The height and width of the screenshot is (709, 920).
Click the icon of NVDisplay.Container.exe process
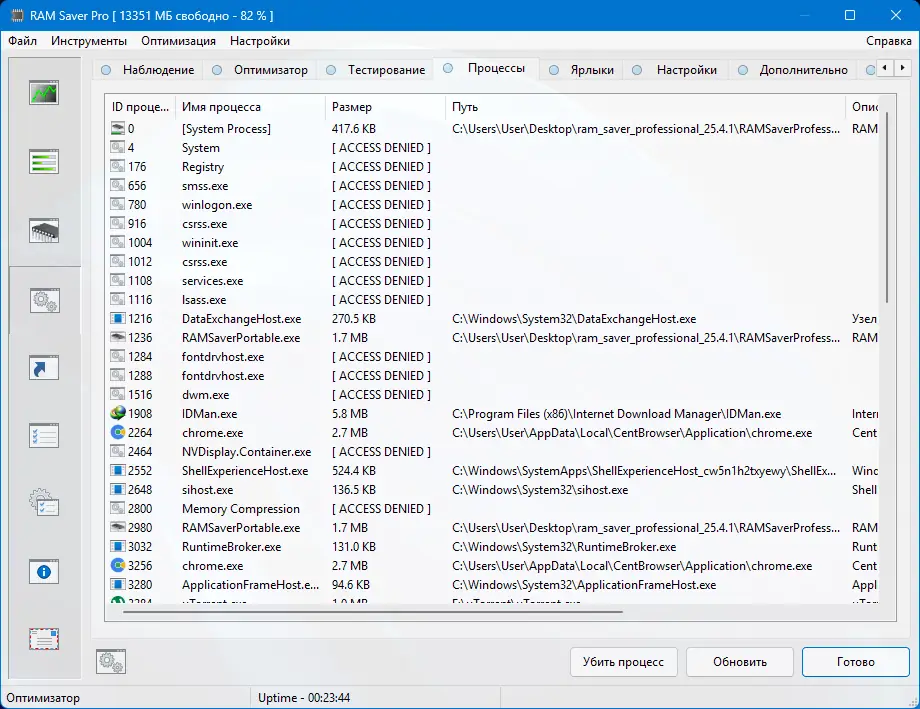pos(118,452)
